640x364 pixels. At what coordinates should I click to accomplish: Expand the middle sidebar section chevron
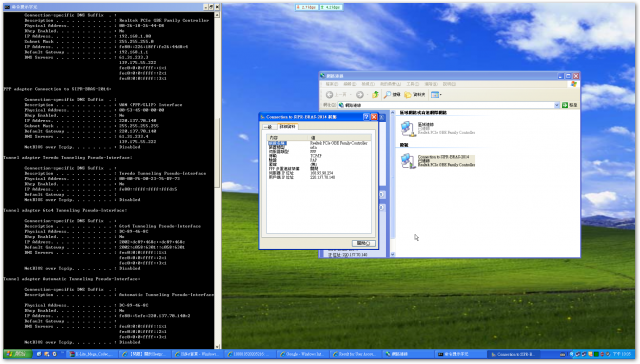coord(382,195)
